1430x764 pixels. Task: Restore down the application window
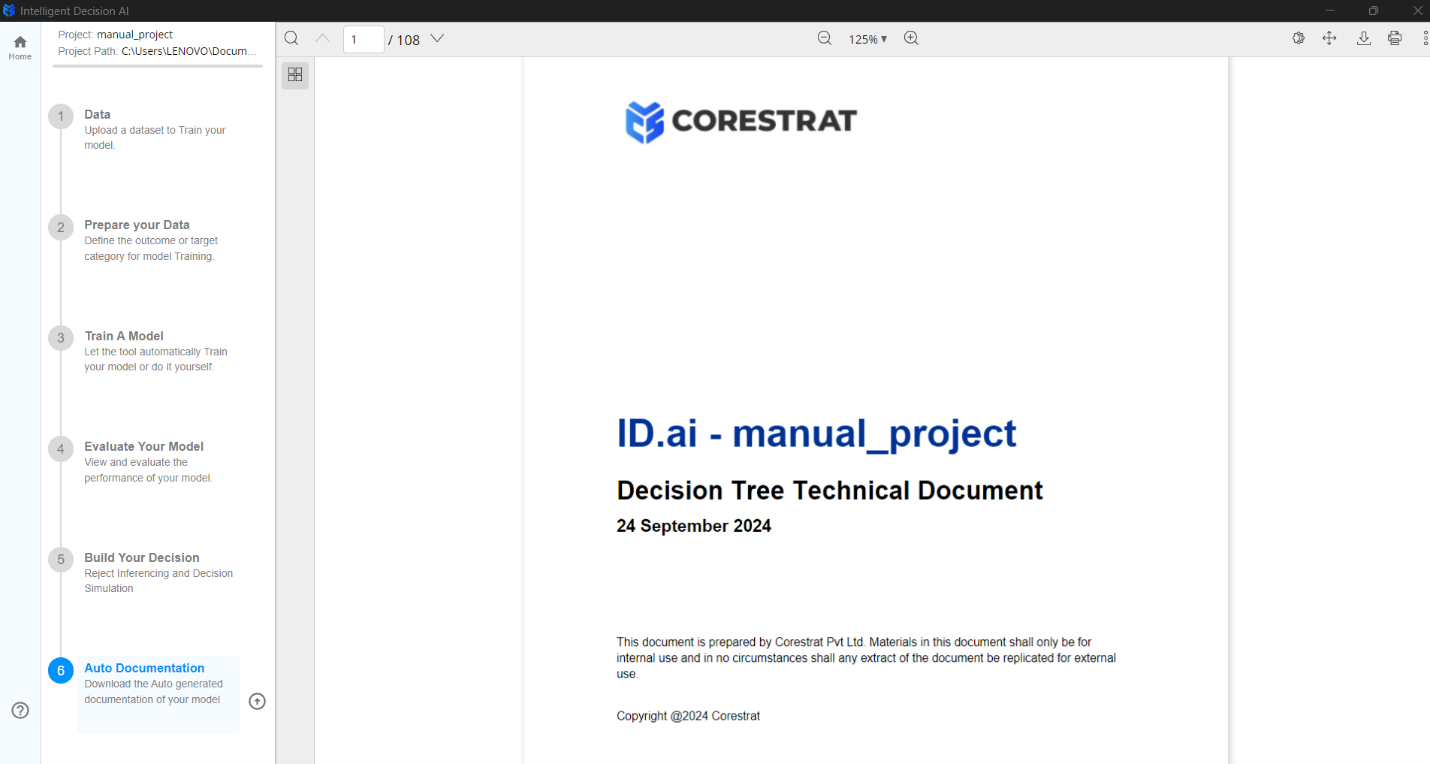click(x=1373, y=10)
